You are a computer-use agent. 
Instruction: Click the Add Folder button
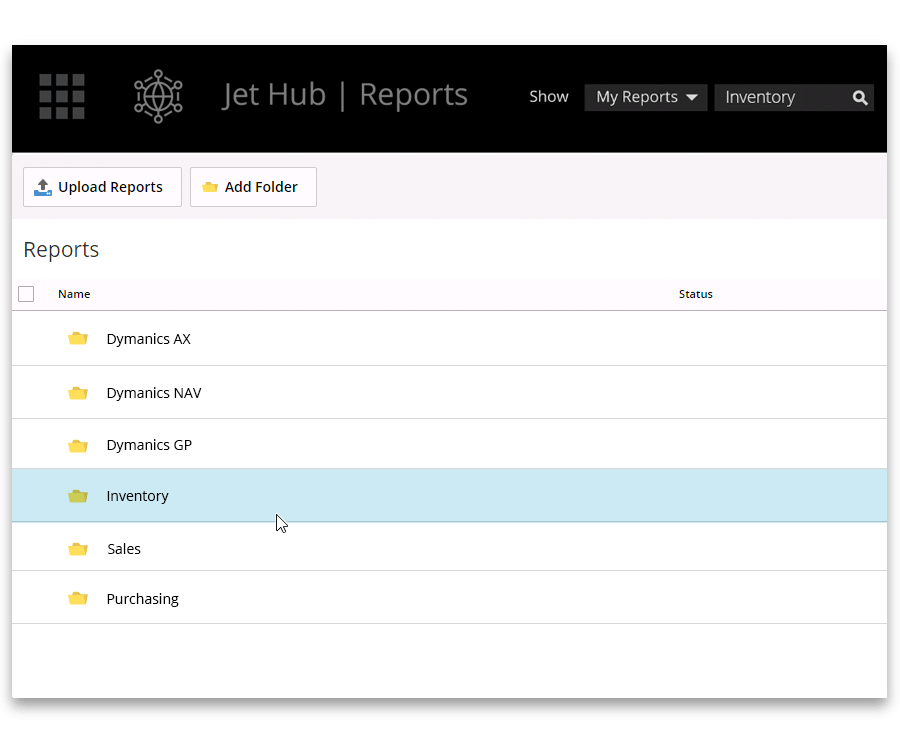253,187
